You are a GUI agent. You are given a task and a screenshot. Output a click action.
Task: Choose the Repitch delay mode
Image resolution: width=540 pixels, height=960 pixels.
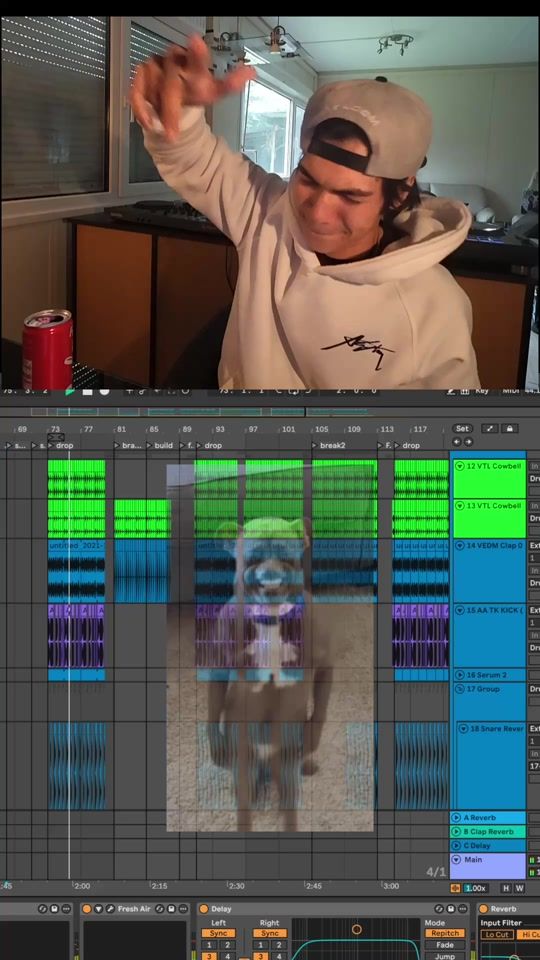pos(445,934)
